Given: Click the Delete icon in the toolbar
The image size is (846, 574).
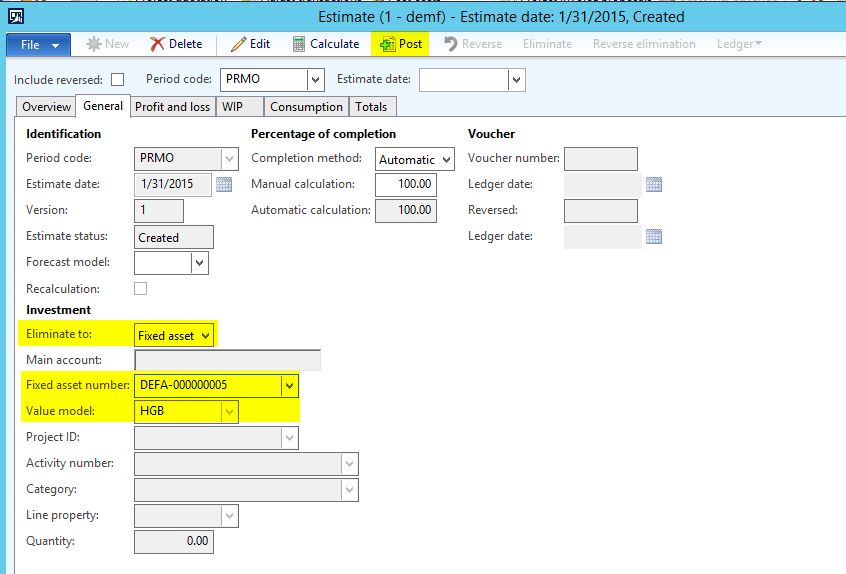Looking at the screenshot, I should click(x=158, y=44).
